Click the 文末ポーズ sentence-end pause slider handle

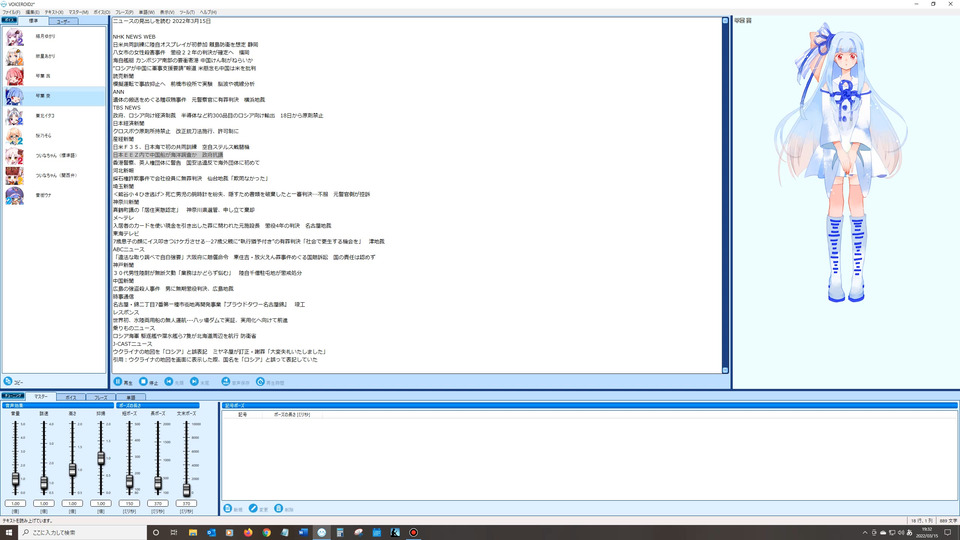click(187, 489)
